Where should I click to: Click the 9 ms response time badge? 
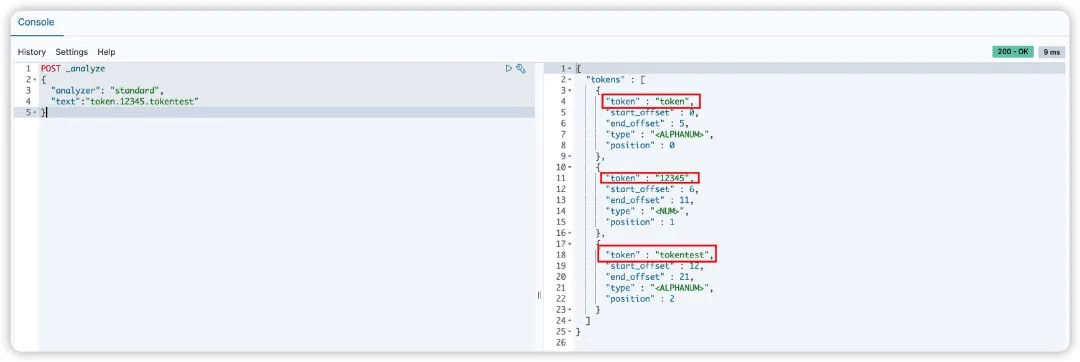point(1051,52)
